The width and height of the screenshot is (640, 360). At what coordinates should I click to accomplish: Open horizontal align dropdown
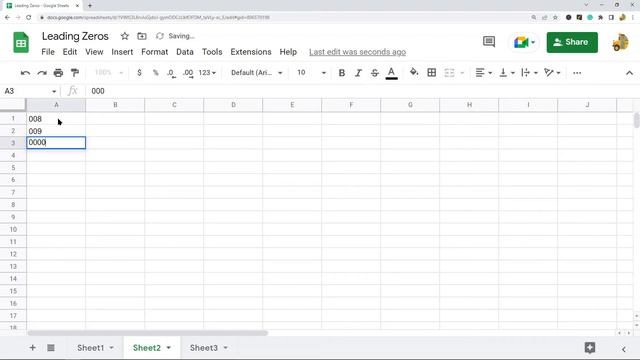click(484, 73)
